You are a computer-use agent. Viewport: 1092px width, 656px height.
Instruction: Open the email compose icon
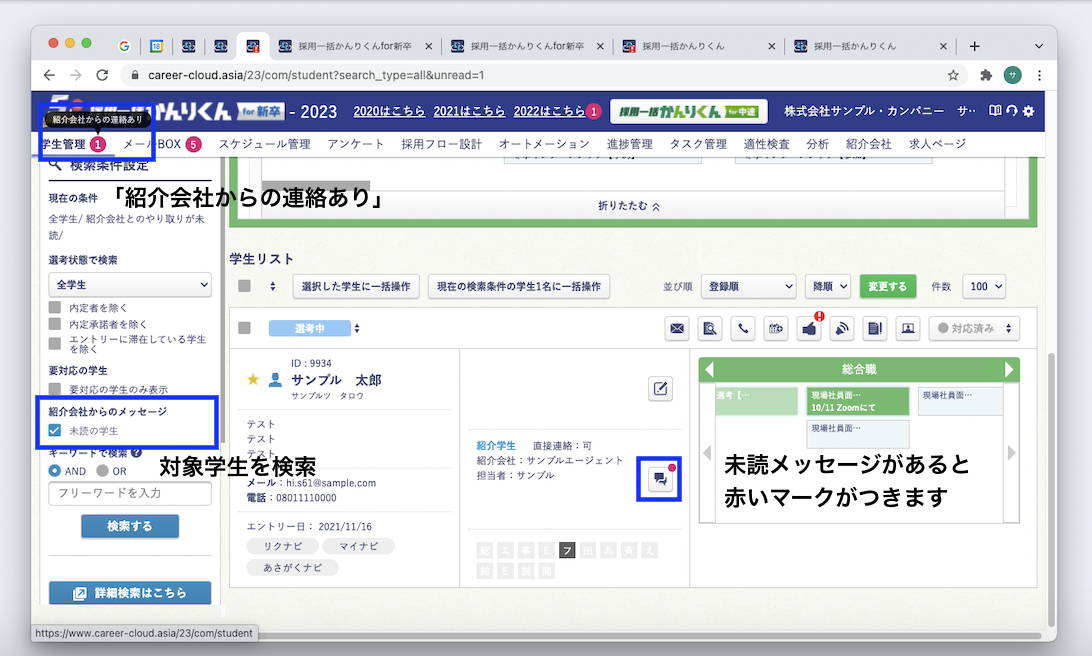677,328
